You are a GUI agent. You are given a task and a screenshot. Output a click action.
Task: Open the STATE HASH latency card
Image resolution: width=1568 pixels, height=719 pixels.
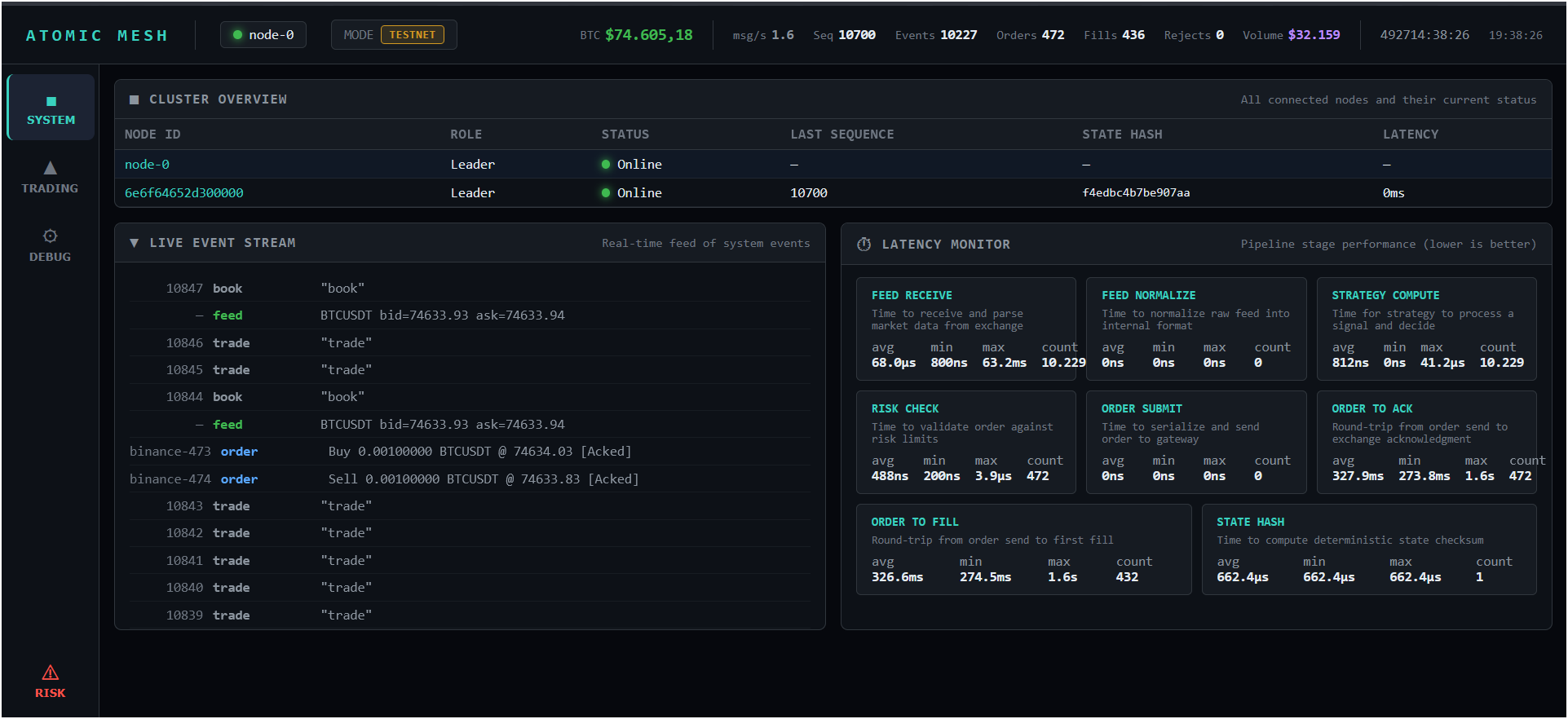tap(1370, 550)
